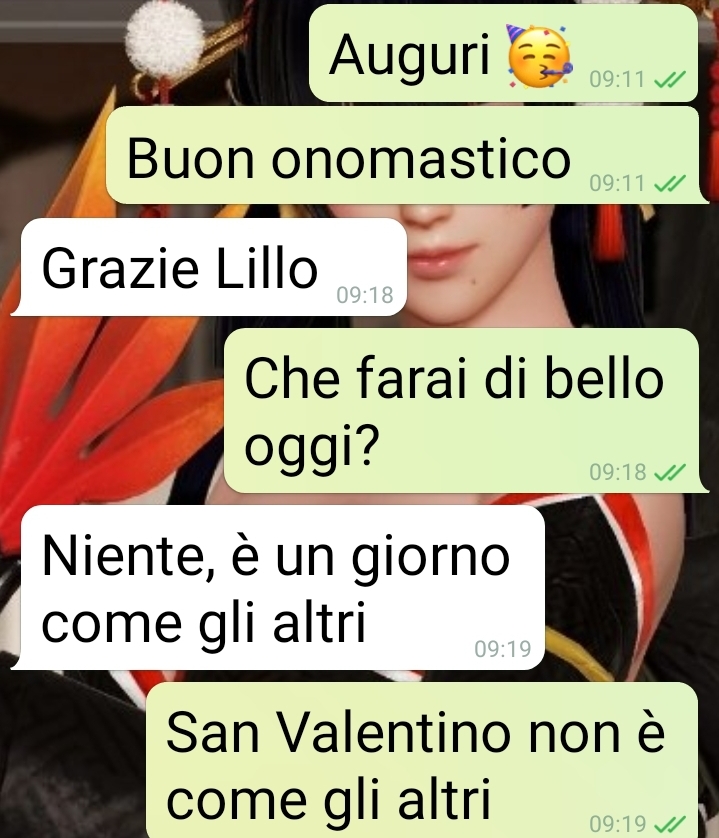The image size is (719, 838).
Task: Click the double-check ticks on 'Che farai di bello oggi?'
Action: click(x=670, y=472)
